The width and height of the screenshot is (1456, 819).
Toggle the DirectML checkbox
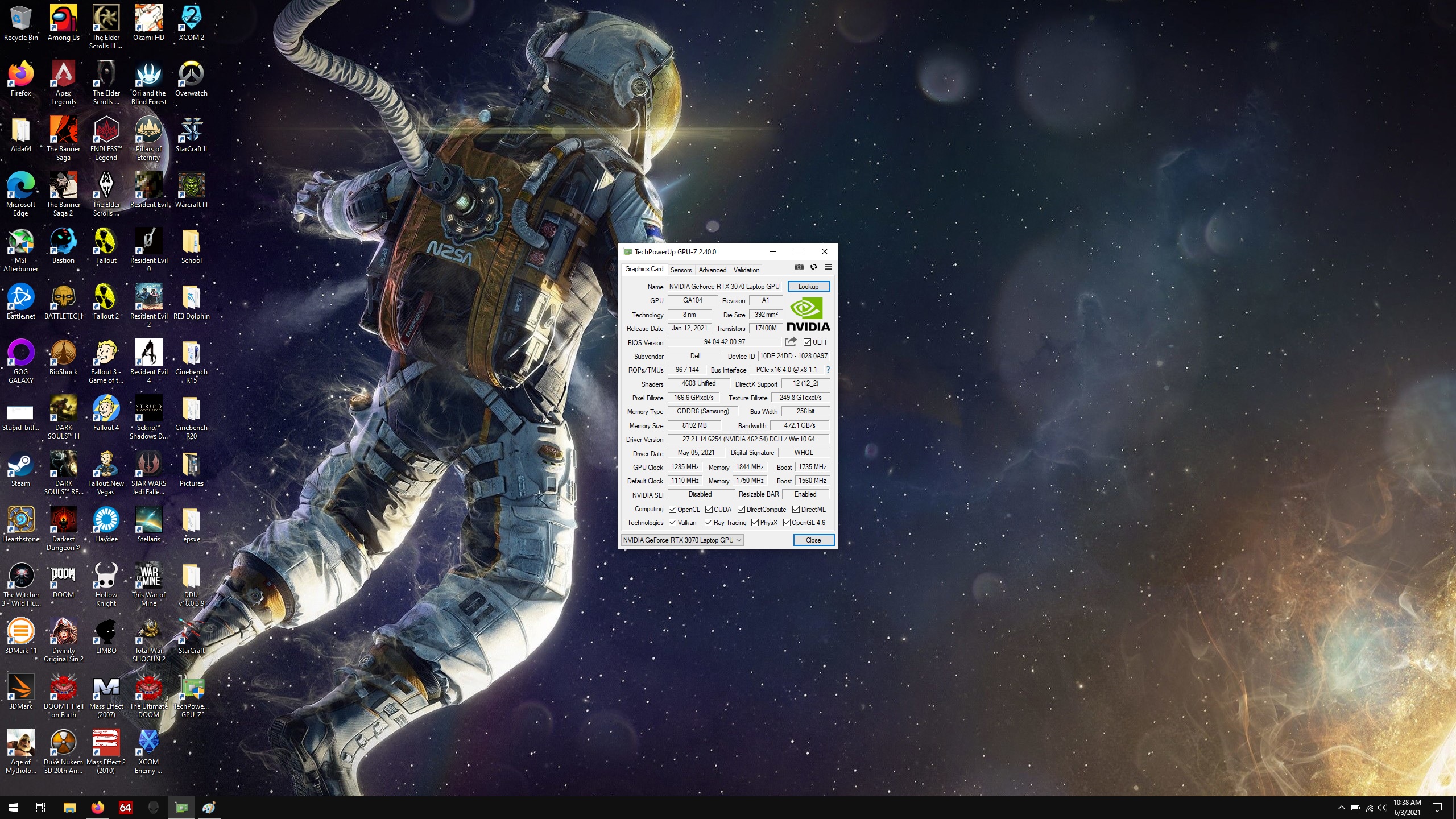[x=796, y=509]
